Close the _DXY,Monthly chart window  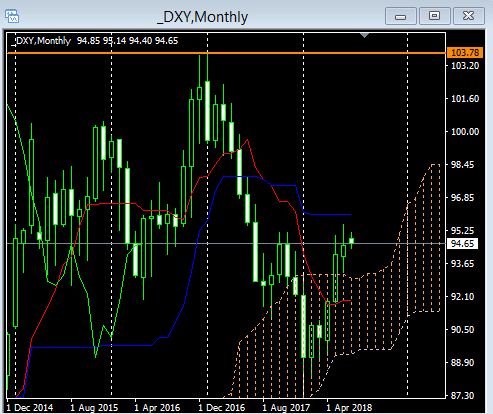click(468, 16)
